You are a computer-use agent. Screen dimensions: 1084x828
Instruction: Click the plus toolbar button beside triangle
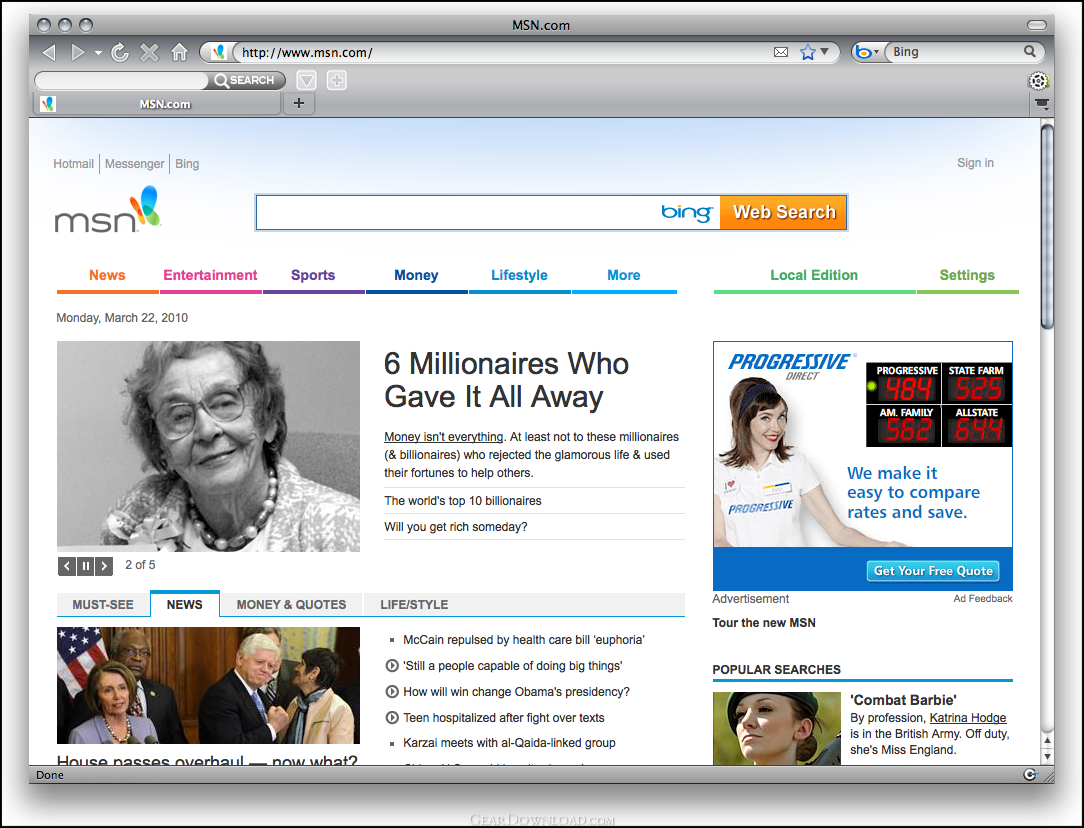tap(337, 81)
